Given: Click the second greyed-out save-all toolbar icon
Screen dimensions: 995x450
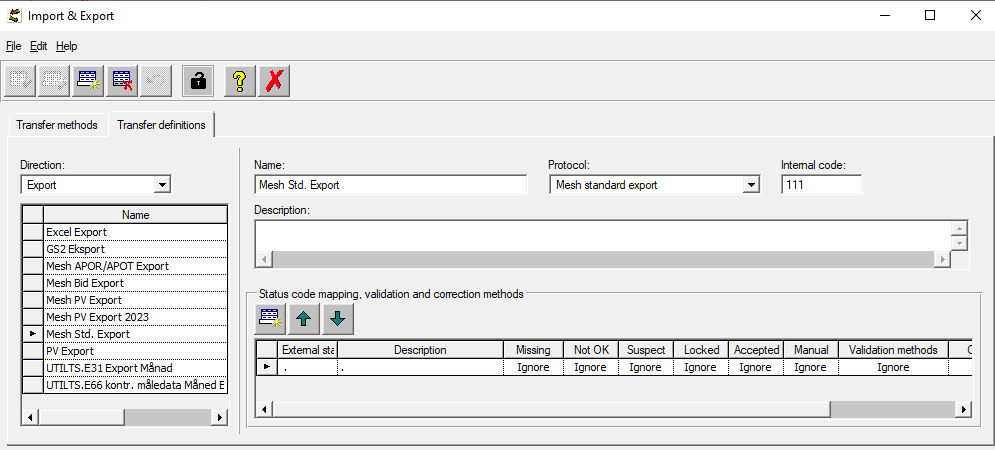Looking at the screenshot, I should tap(54, 81).
